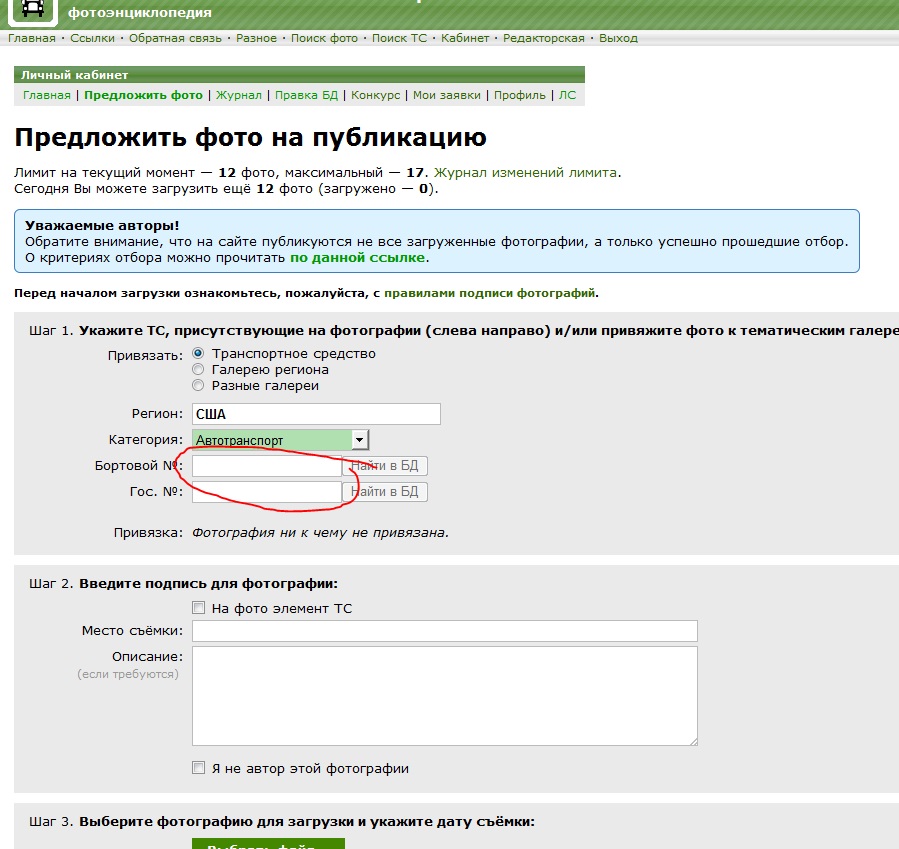This screenshot has height=849, width=899.
Task: Open Редакторская in top menu
Action: click(x=544, y=38)
